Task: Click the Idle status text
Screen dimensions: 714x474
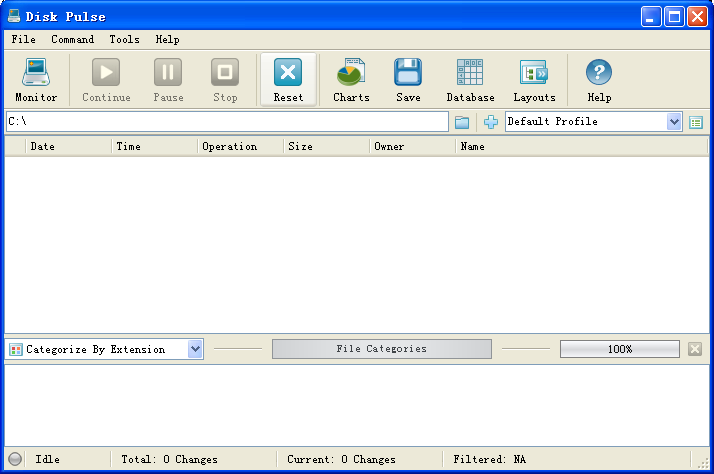Action: pyautogui.click(x=47, y=459)
